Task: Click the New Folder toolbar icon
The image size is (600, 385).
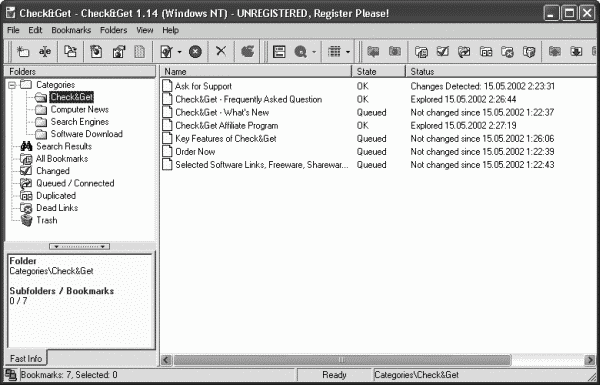Action: [x=23, y=52]
